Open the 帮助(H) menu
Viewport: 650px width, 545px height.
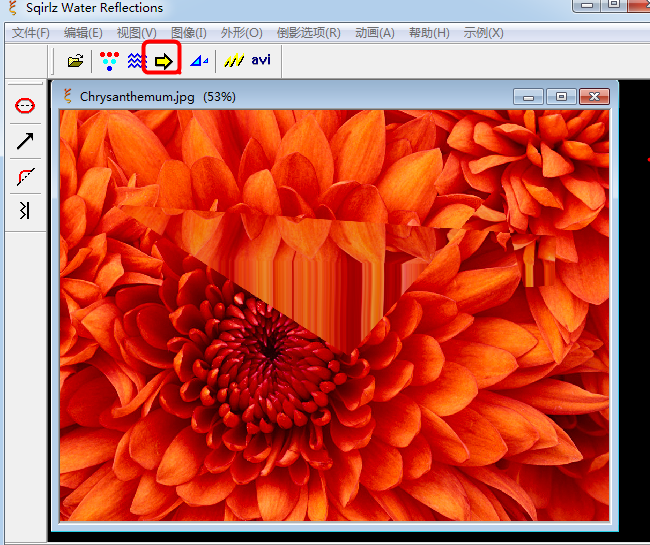429,33
